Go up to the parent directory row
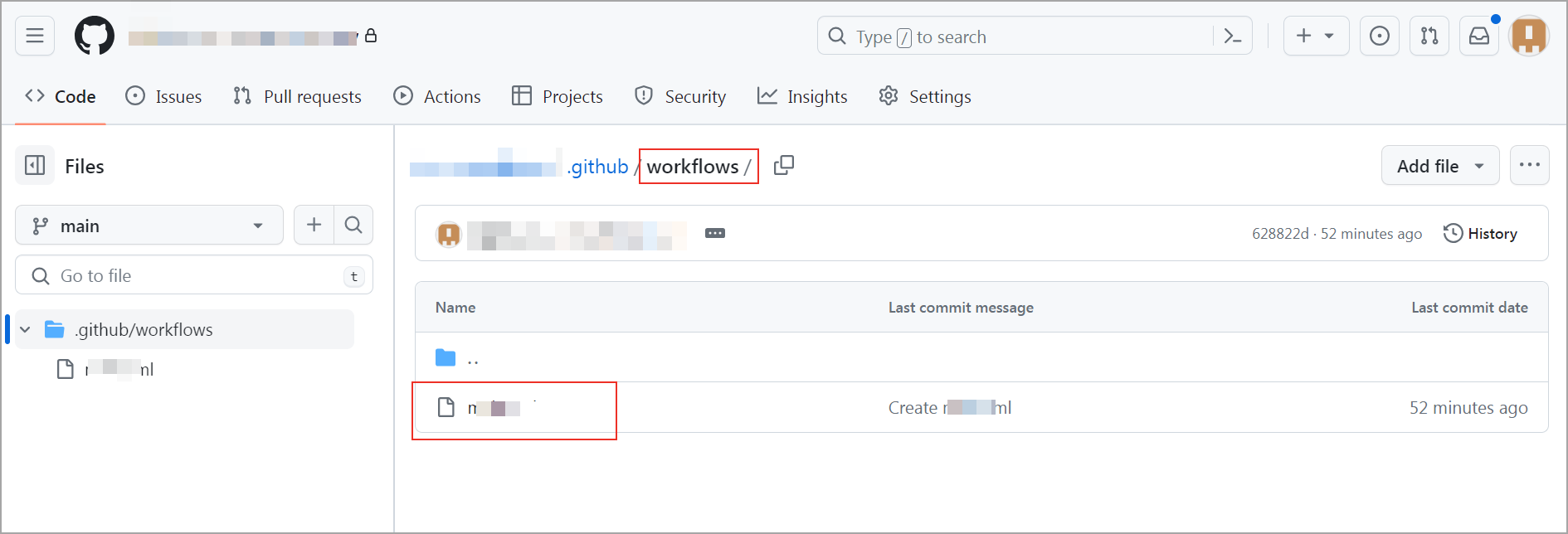1568x534 pixels. click(x=981, y=357)
